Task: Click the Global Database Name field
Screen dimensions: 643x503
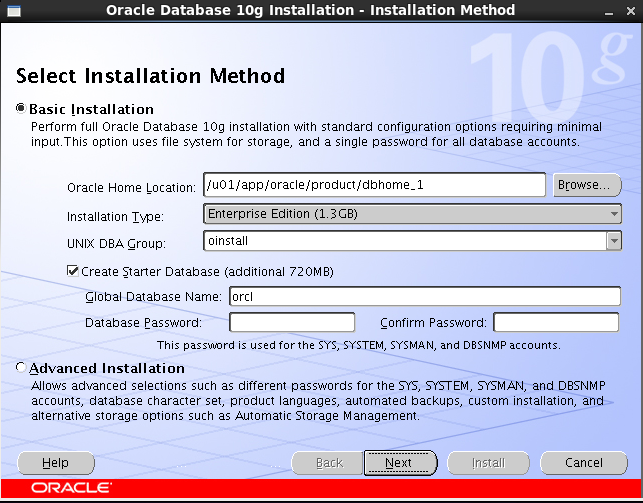Action: click(425, 296)
